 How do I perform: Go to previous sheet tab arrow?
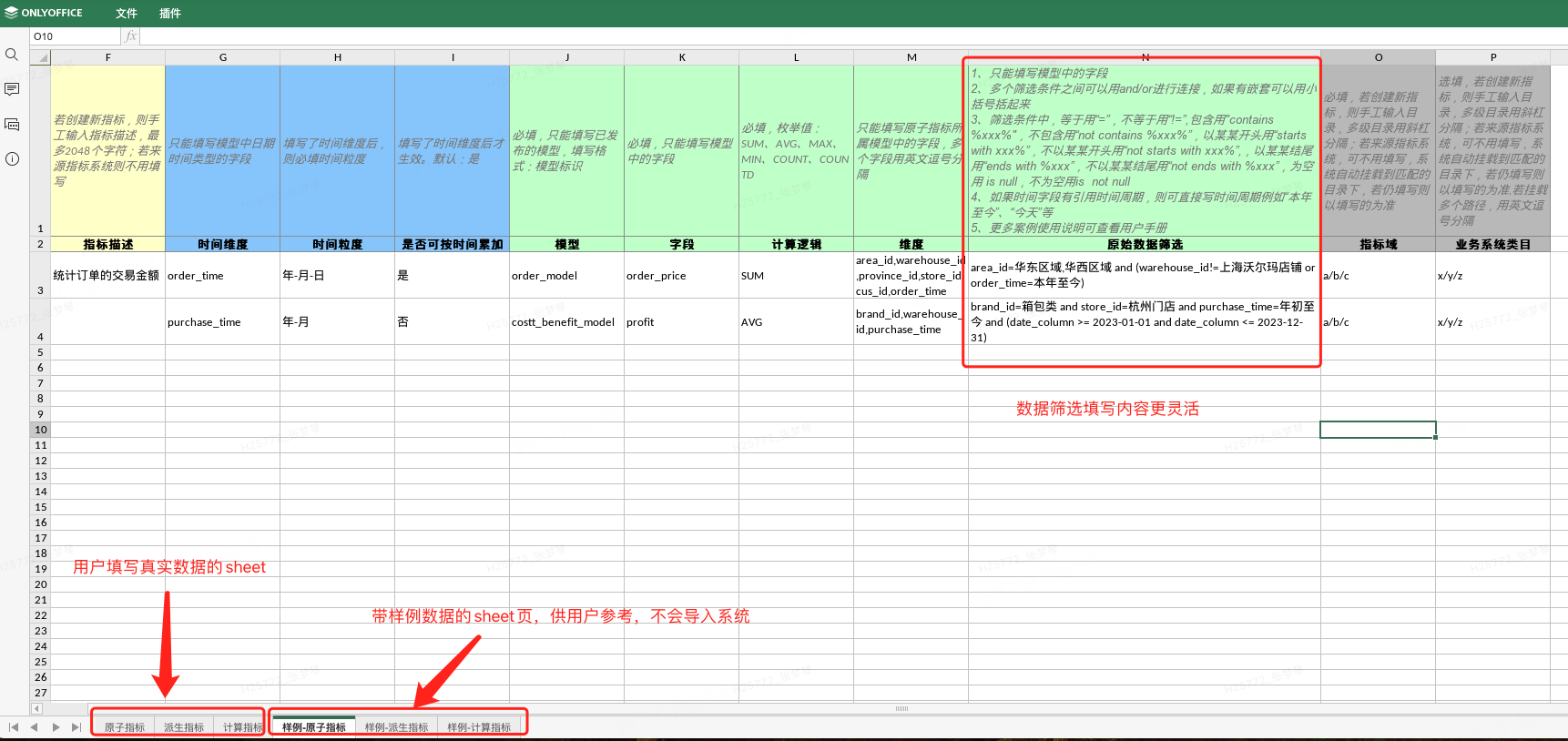point(34,727)
